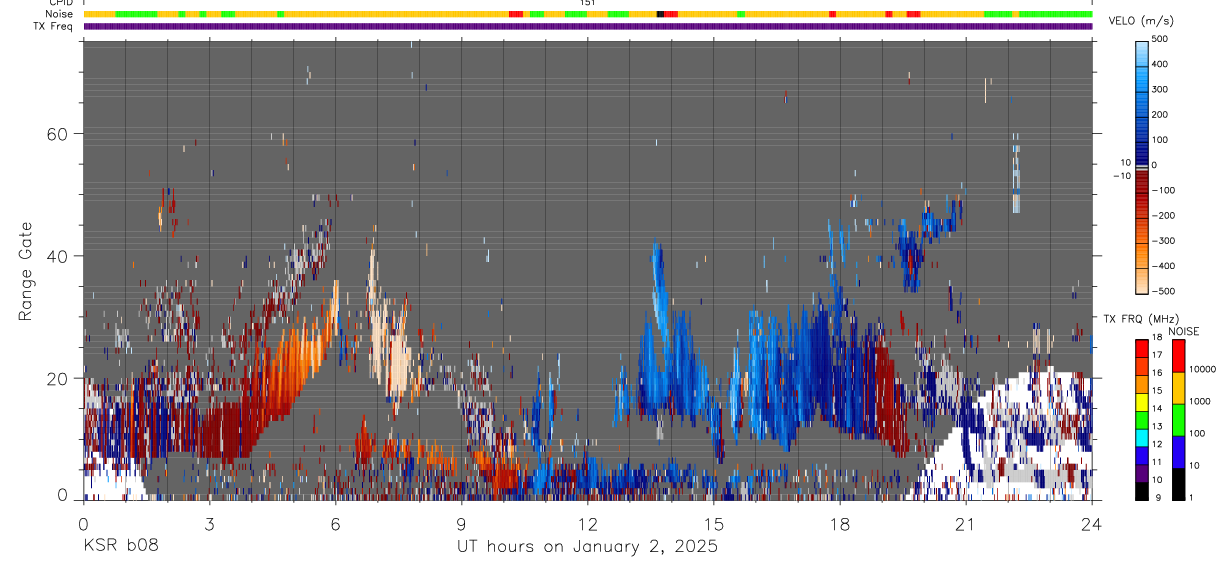This screenshot has width=1228, height=567.
Task: Select the 400 label on velocity scale
Action: (1160, 64)
